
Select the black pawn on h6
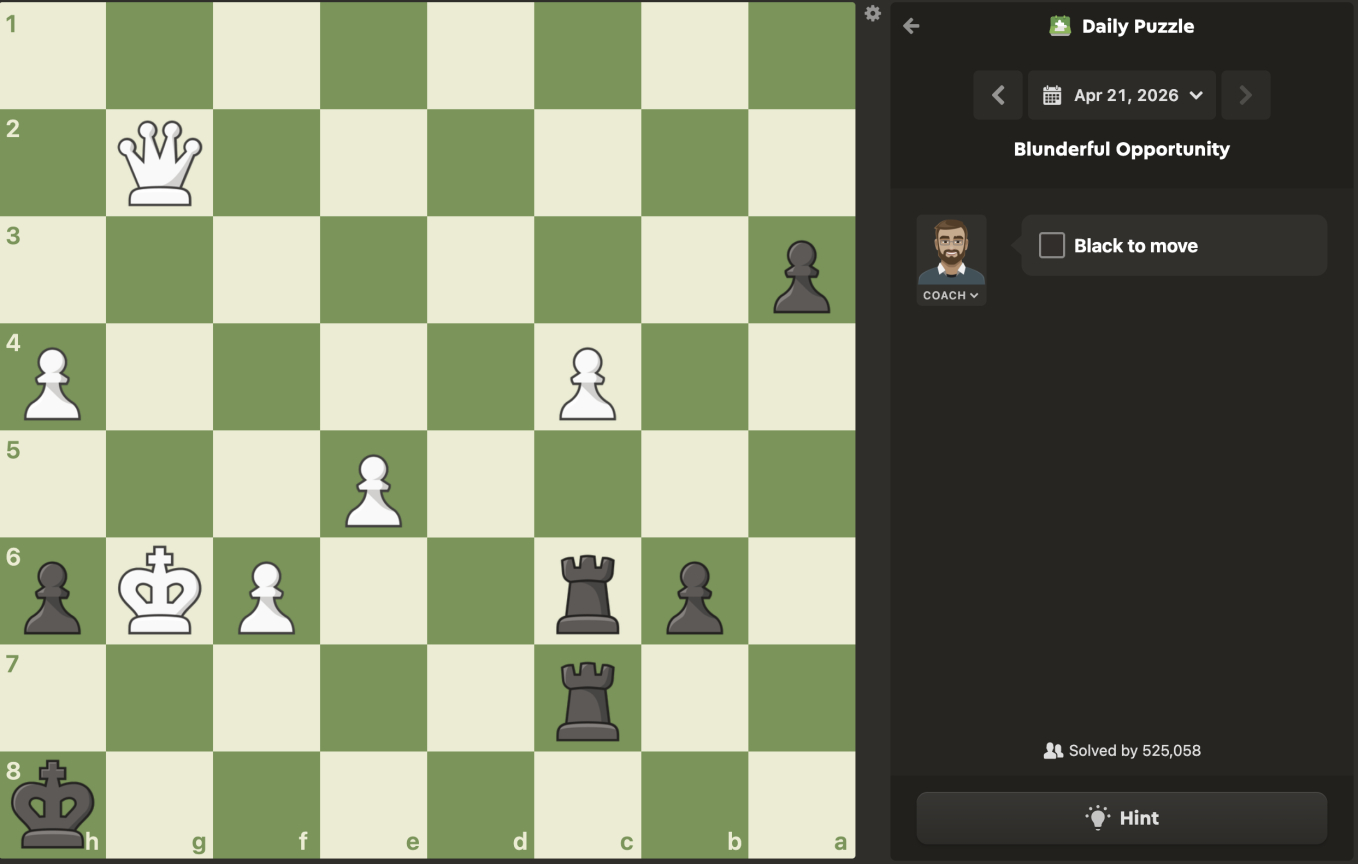tap(52, 598)
